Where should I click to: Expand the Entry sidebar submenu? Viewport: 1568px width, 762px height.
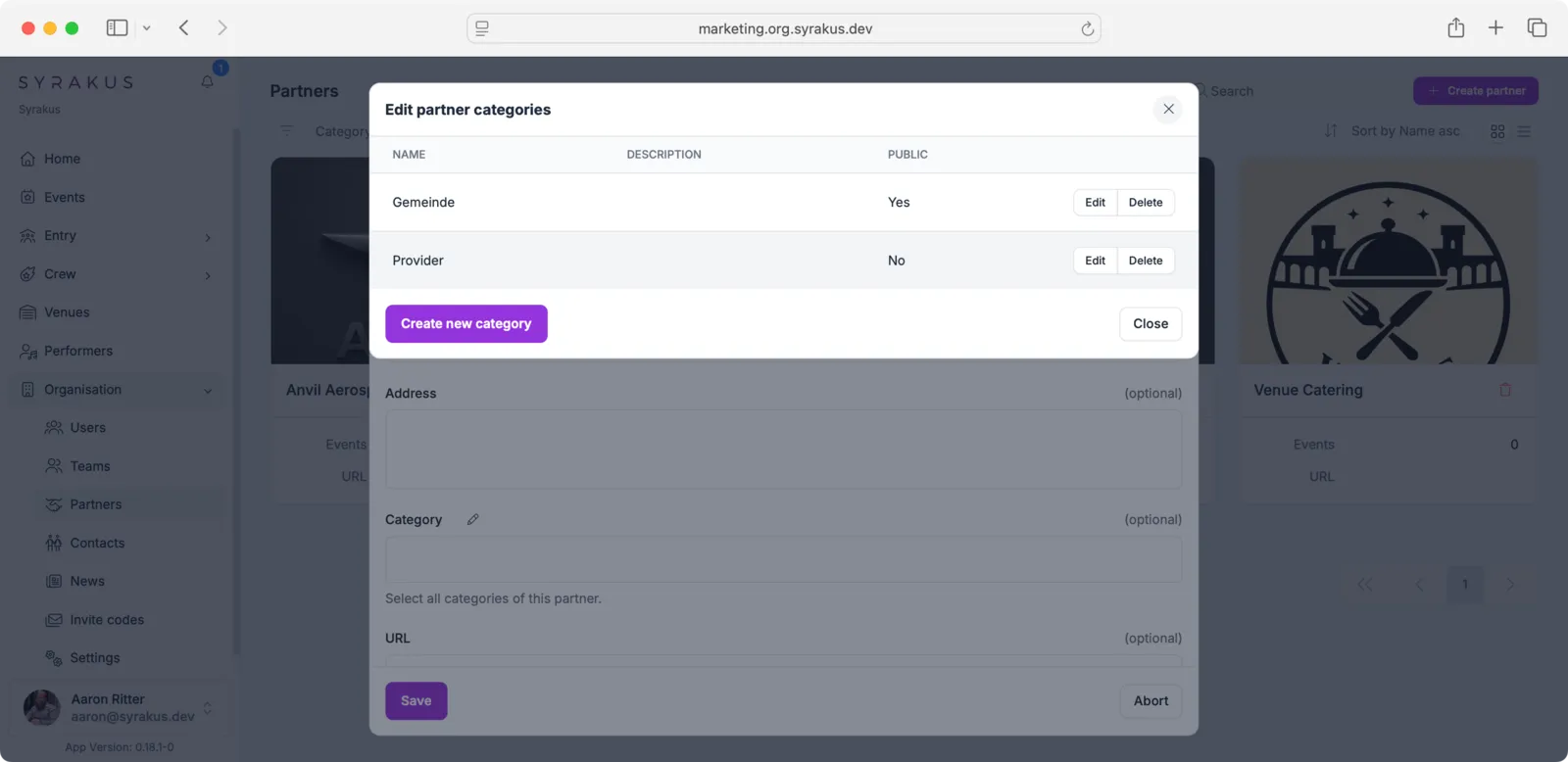208,237
